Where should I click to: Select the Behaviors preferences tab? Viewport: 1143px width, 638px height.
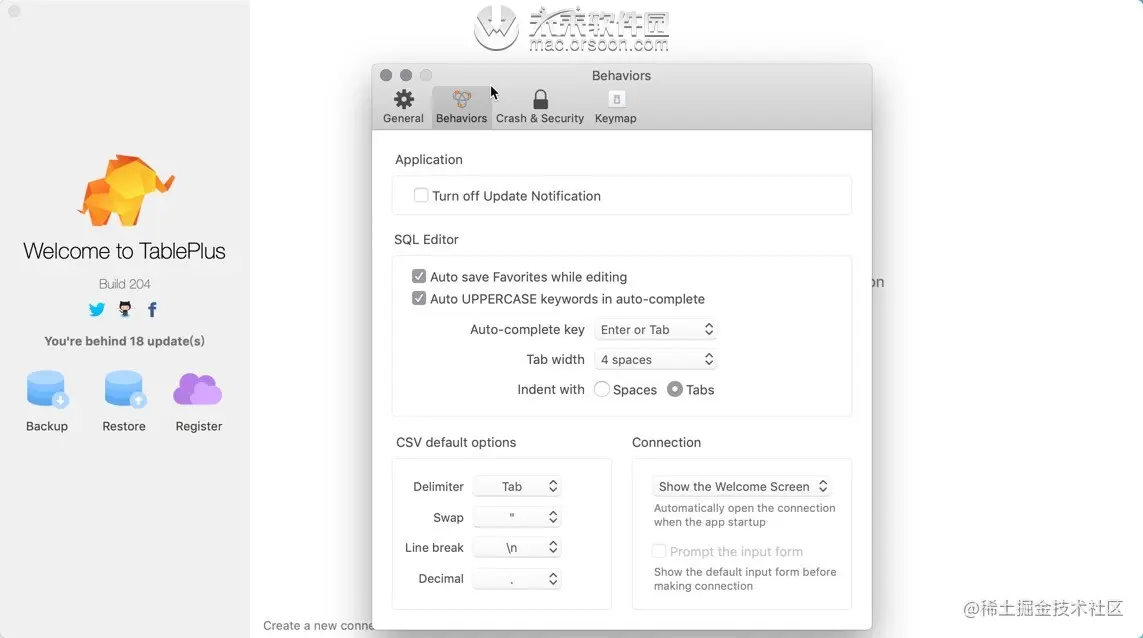(x=461, y=106)
